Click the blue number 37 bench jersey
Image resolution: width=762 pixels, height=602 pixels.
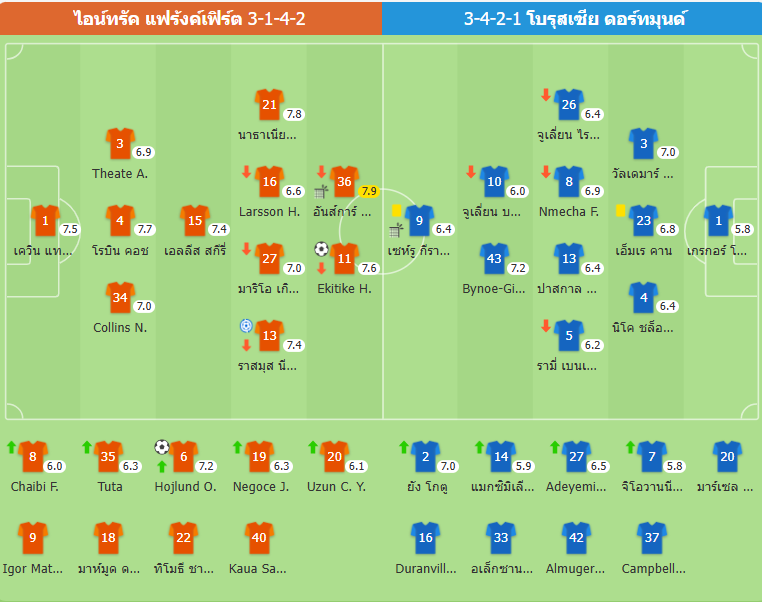click(651, 537)
